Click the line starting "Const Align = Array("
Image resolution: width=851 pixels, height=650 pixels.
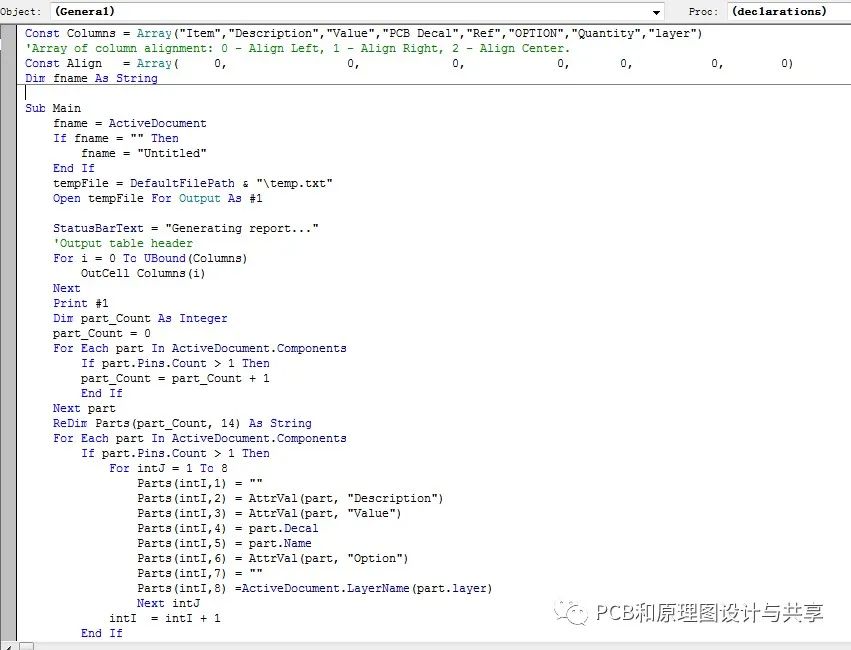pos(409,63)
